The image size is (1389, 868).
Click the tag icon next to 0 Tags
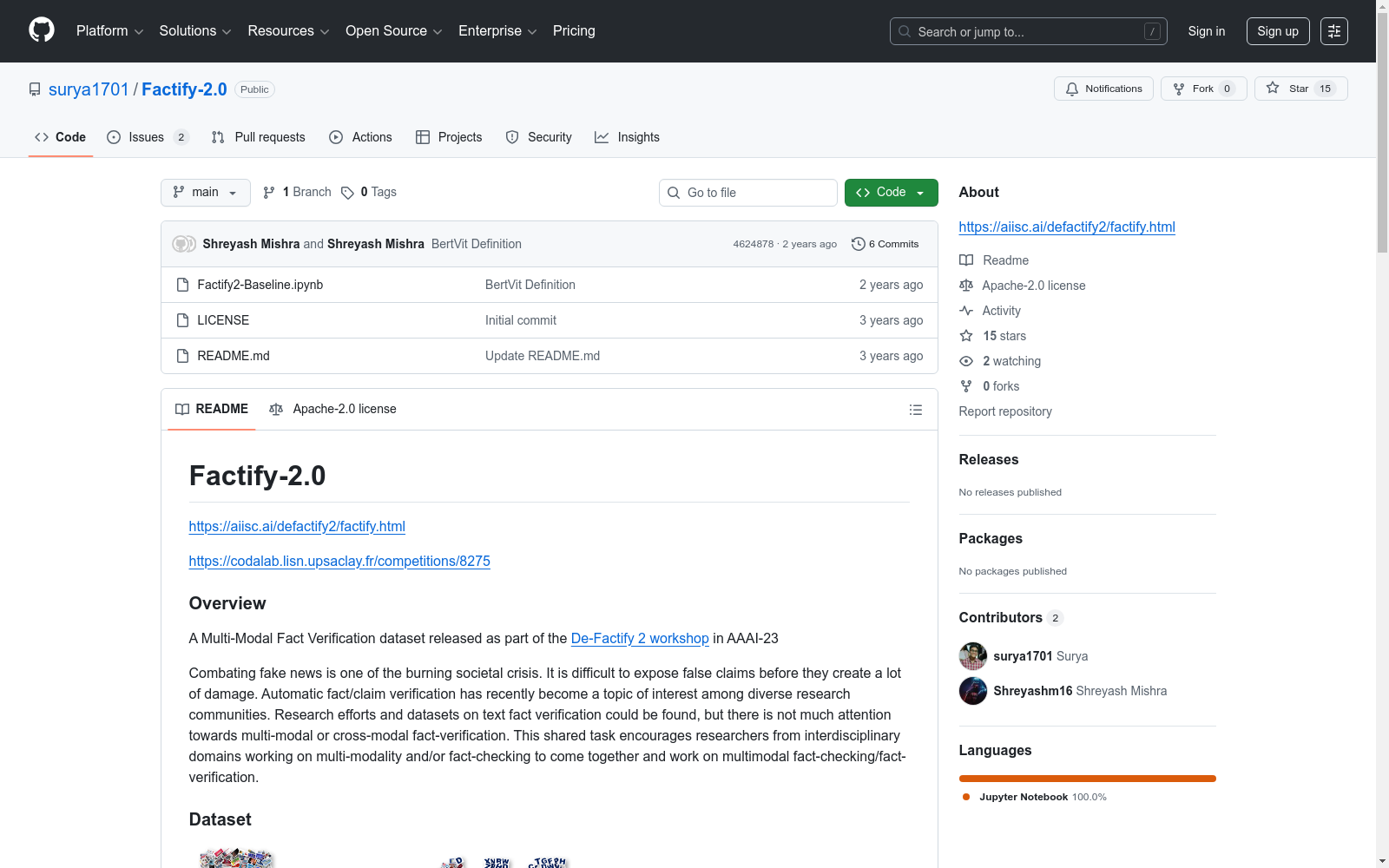[347, 193]
